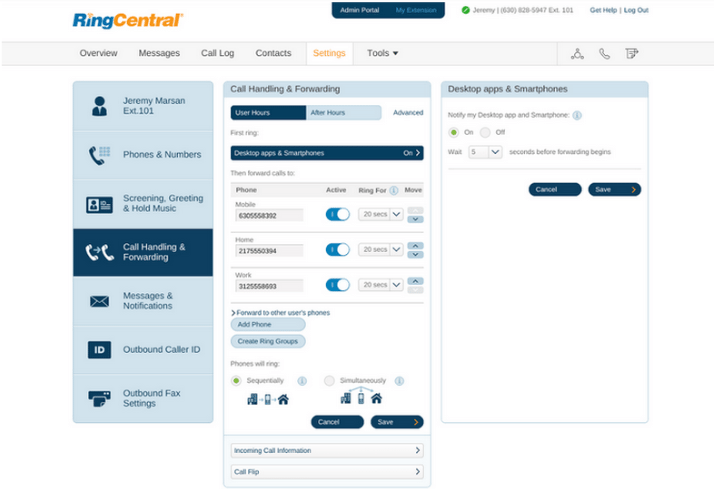
Task: Switch to the After Hours tab
Action: coord(343,113)
